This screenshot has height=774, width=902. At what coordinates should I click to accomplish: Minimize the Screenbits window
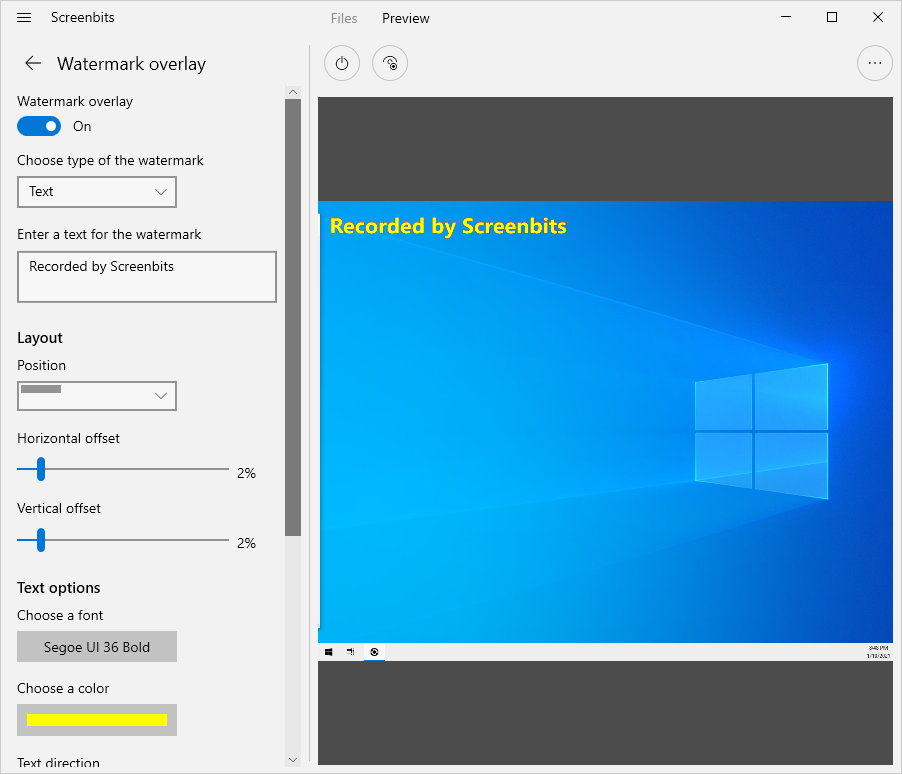[x=786, y=17]
